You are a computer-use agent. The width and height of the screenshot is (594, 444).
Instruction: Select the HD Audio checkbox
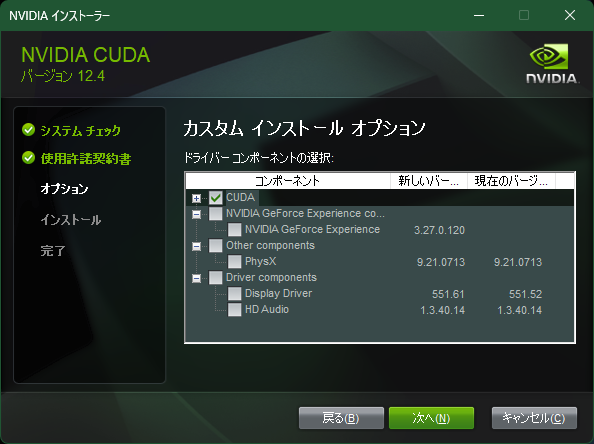pos(234,309)
